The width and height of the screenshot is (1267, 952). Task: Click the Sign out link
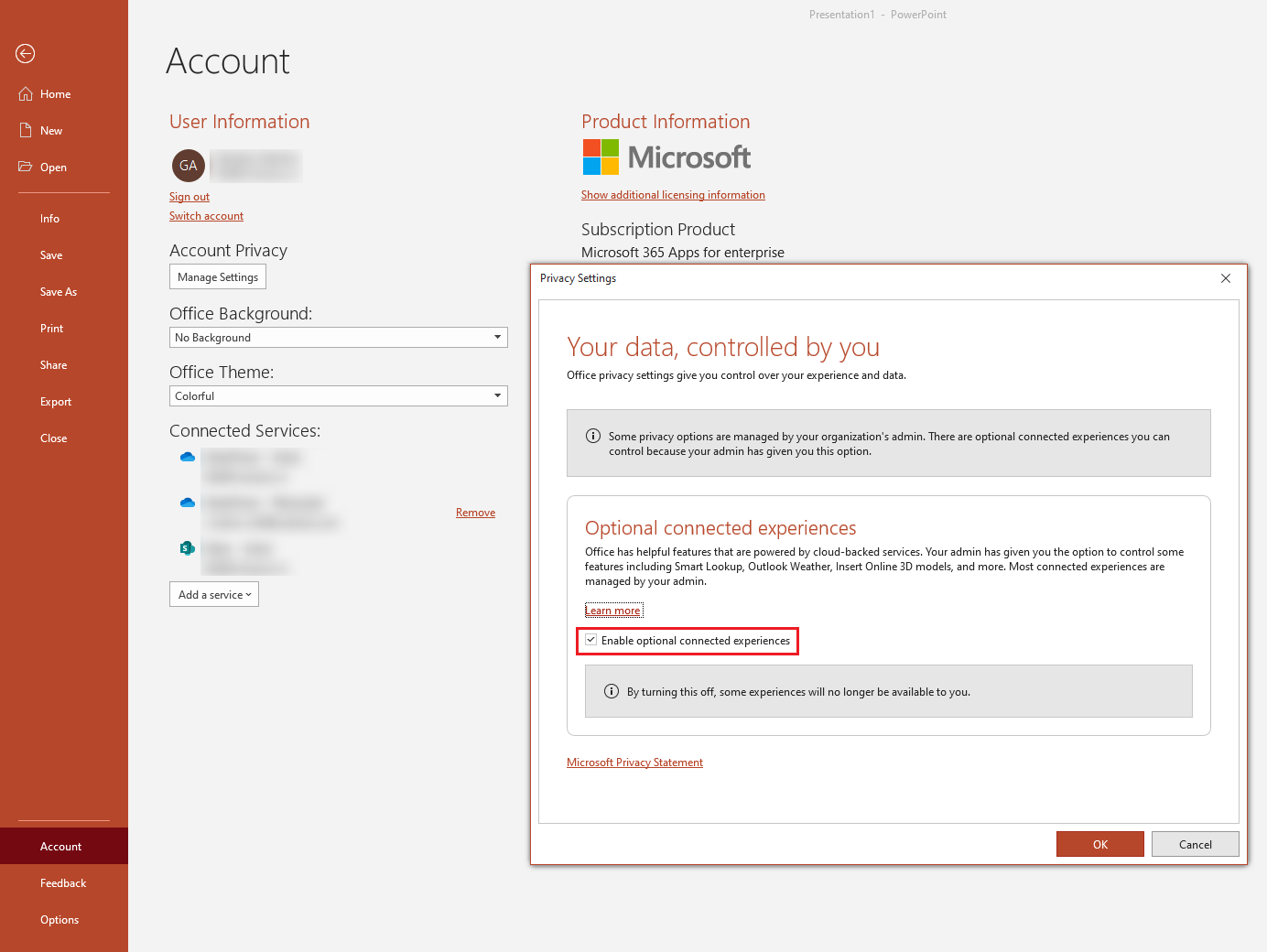coord(190,197)
